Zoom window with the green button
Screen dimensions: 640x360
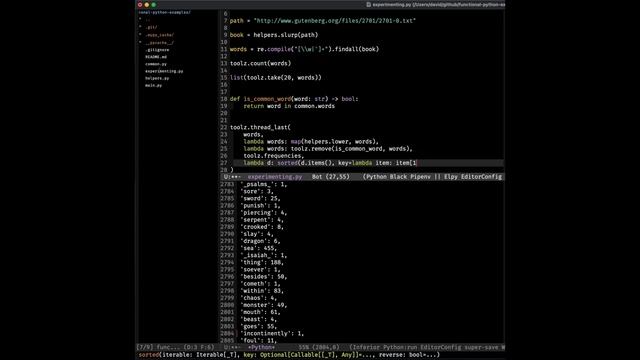pyautogui.click(x=154, y=4)
